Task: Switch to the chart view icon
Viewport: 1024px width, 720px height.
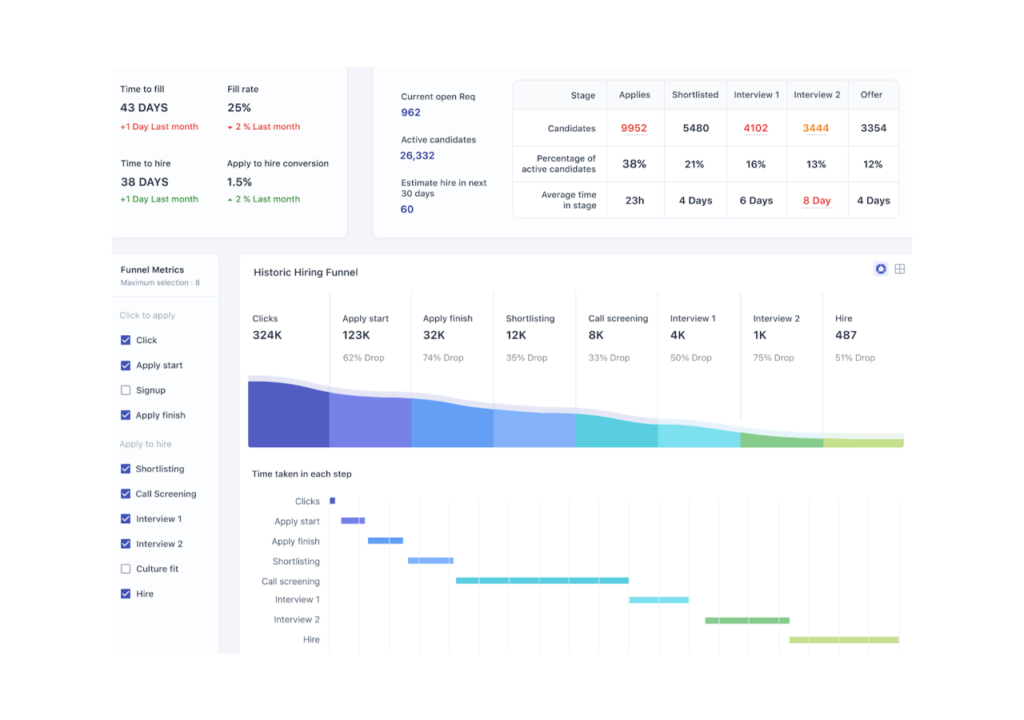Action: point(881,269)
